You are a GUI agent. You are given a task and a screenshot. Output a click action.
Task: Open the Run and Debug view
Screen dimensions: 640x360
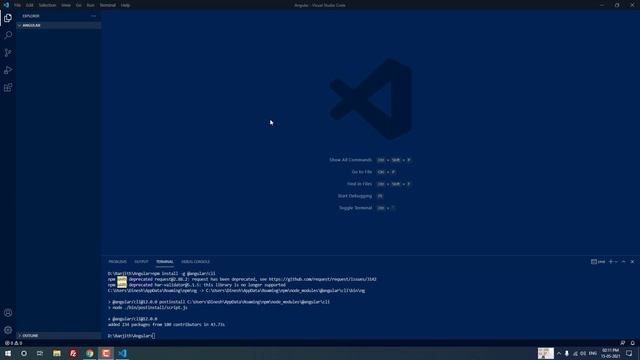(8, 70)
